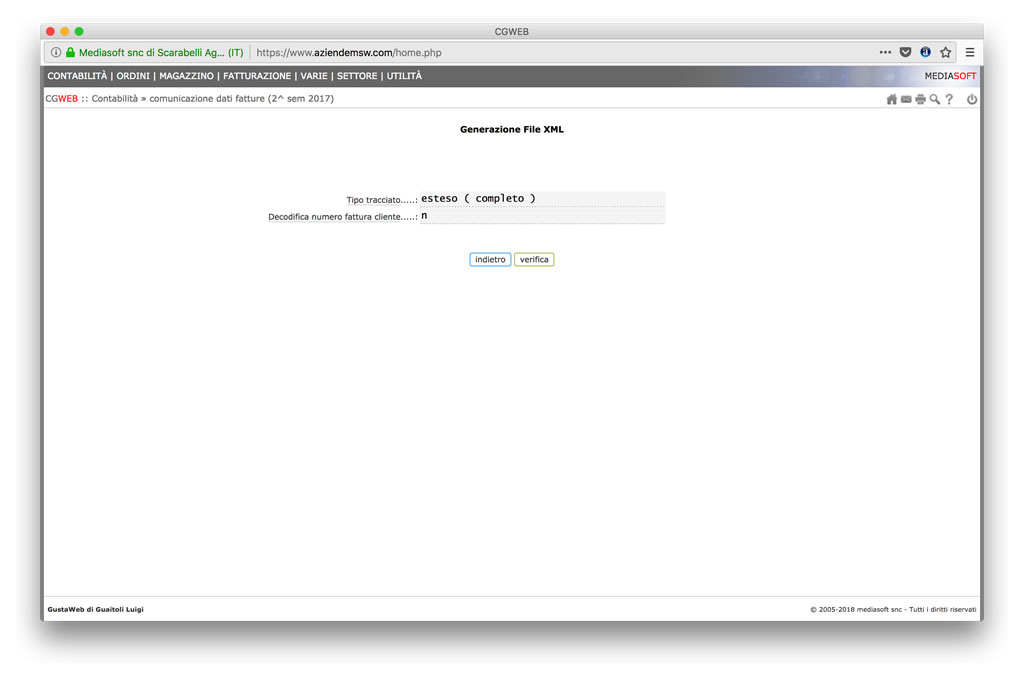The image size is (1024, 678).
Task: Click the MEDIASOFT logo
Action: point(950,76)
